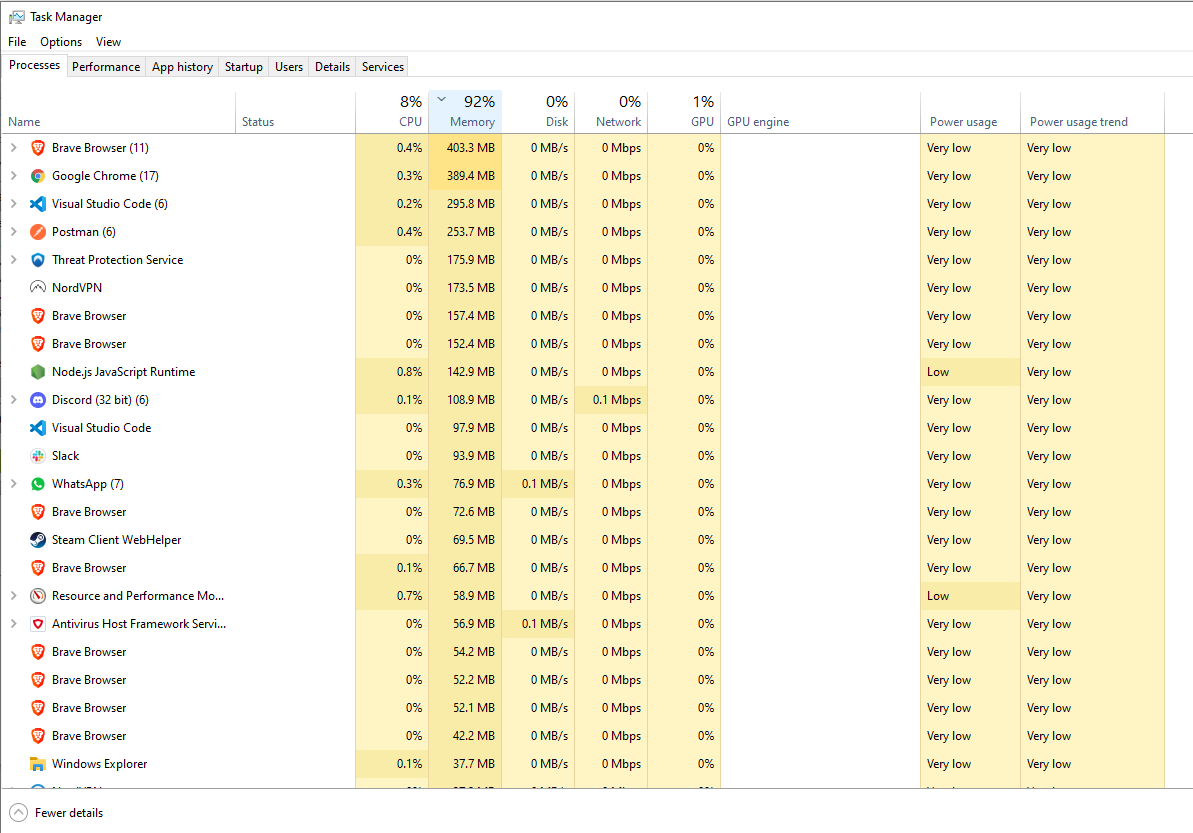Click the Brave icon on the 54.2 MB row
Viewport: 1193px width, 833px height.
(x=37, y=652)
